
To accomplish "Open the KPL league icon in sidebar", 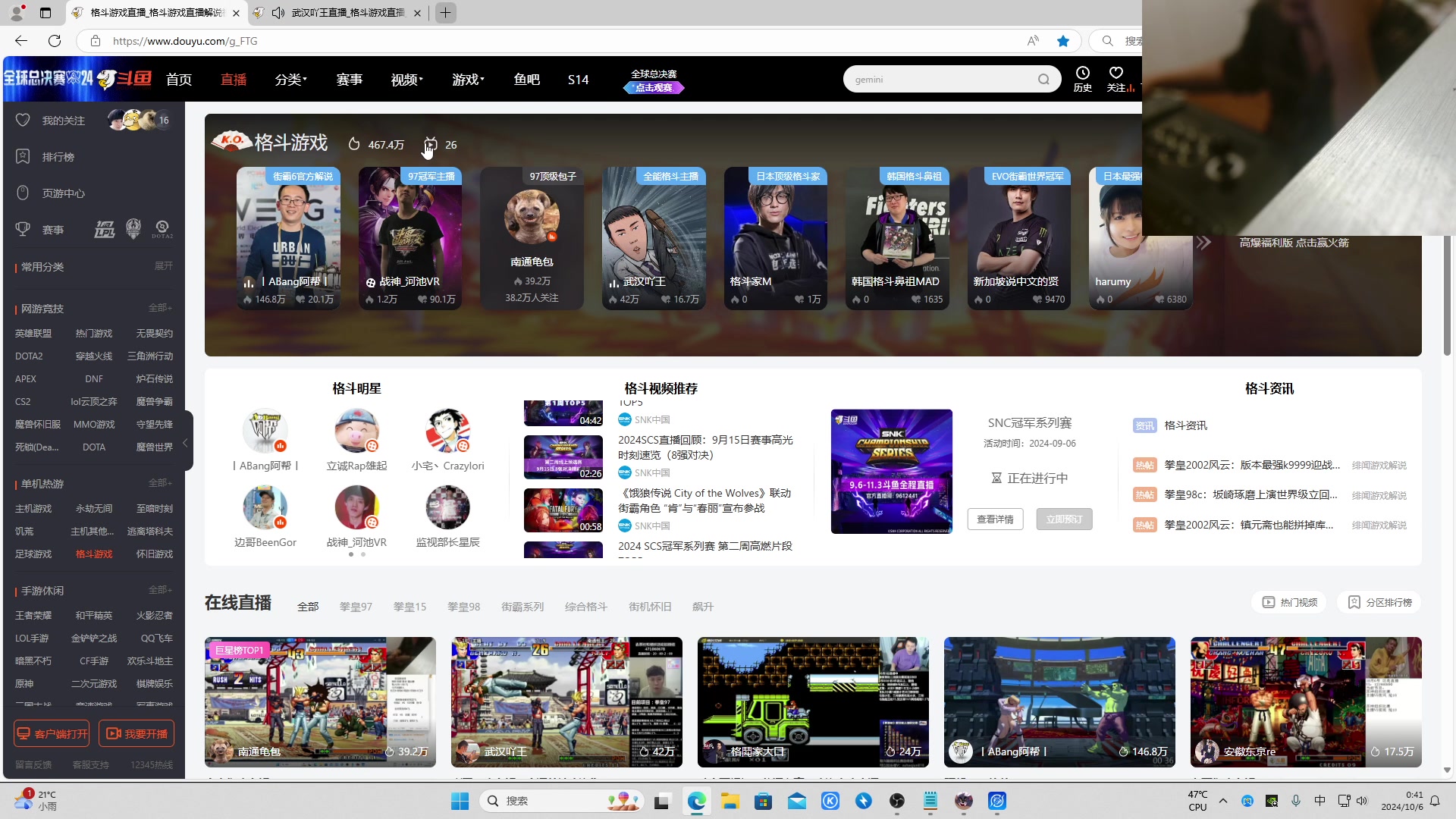I will pos(133,228).
